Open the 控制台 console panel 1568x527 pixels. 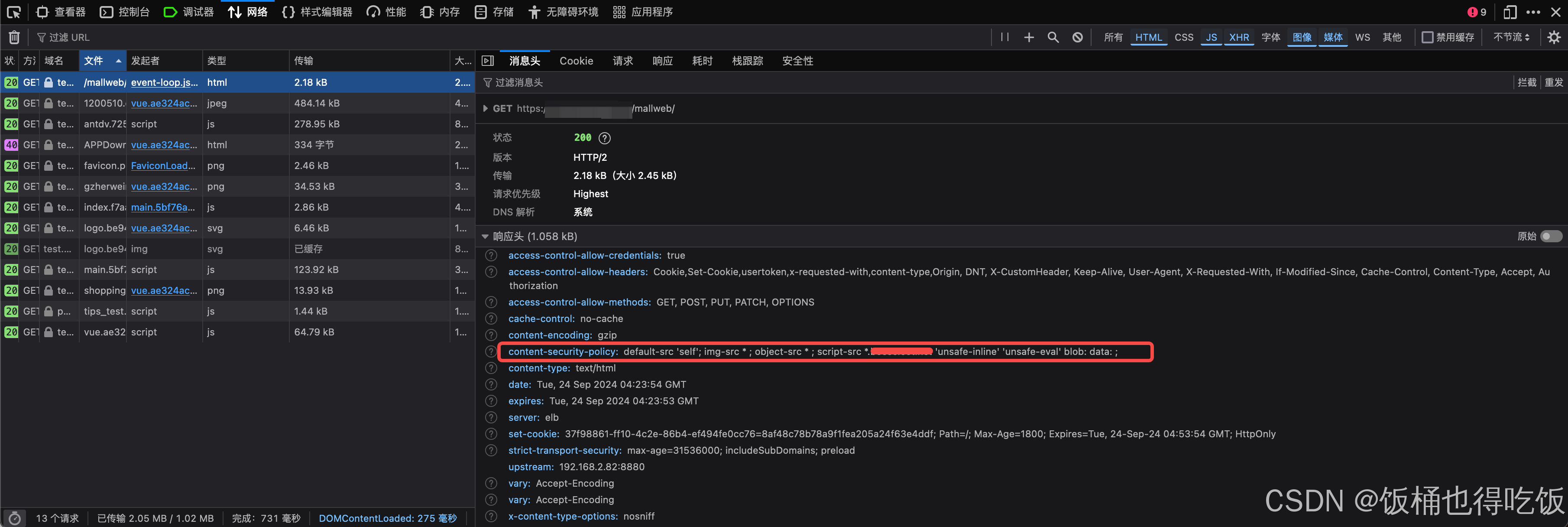(x=125, y=12)
